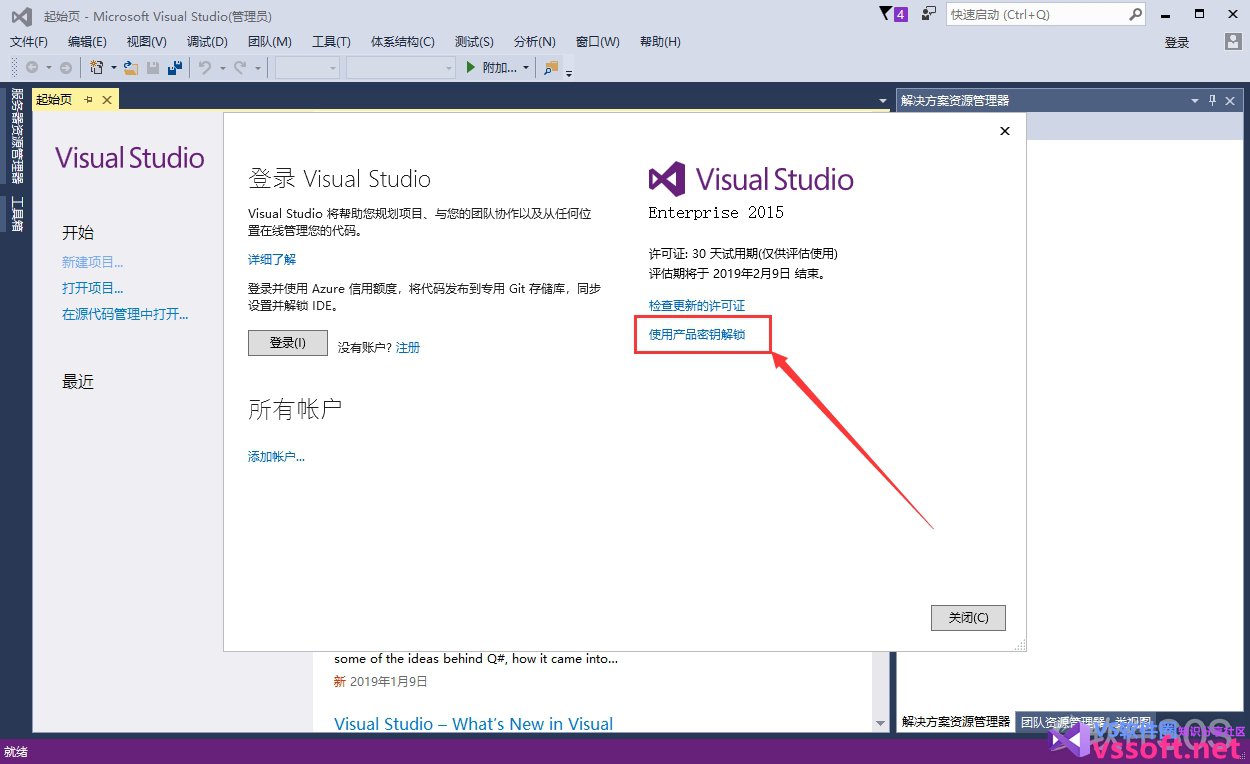This screenshot has height=764, width=1250.
Task: Open the 分析(N) menu
Action: 535,42
